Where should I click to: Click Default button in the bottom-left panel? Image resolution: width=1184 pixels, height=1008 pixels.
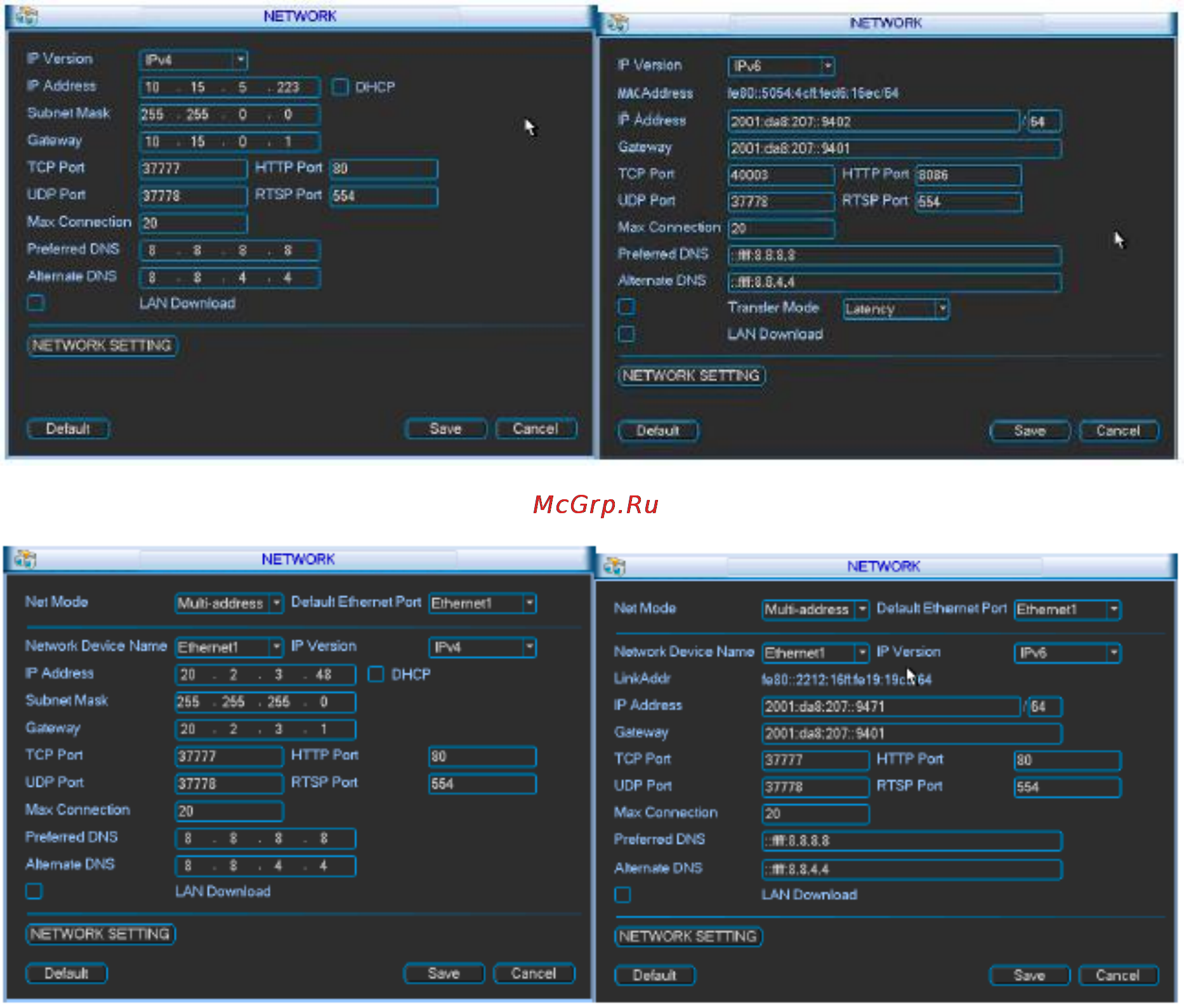pyautogui.click(x=67, y=973)
